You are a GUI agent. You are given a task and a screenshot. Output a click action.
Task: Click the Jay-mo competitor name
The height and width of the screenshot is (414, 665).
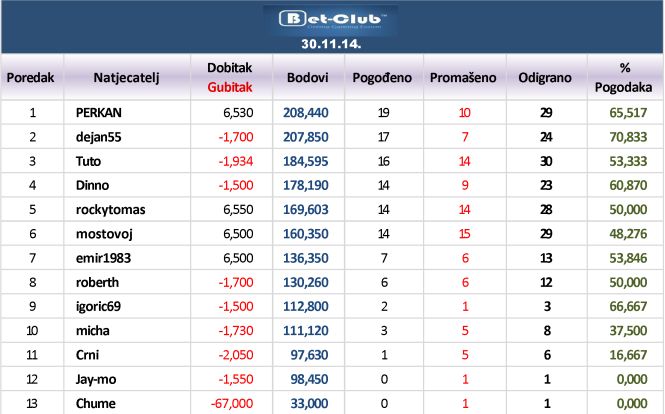96,379
